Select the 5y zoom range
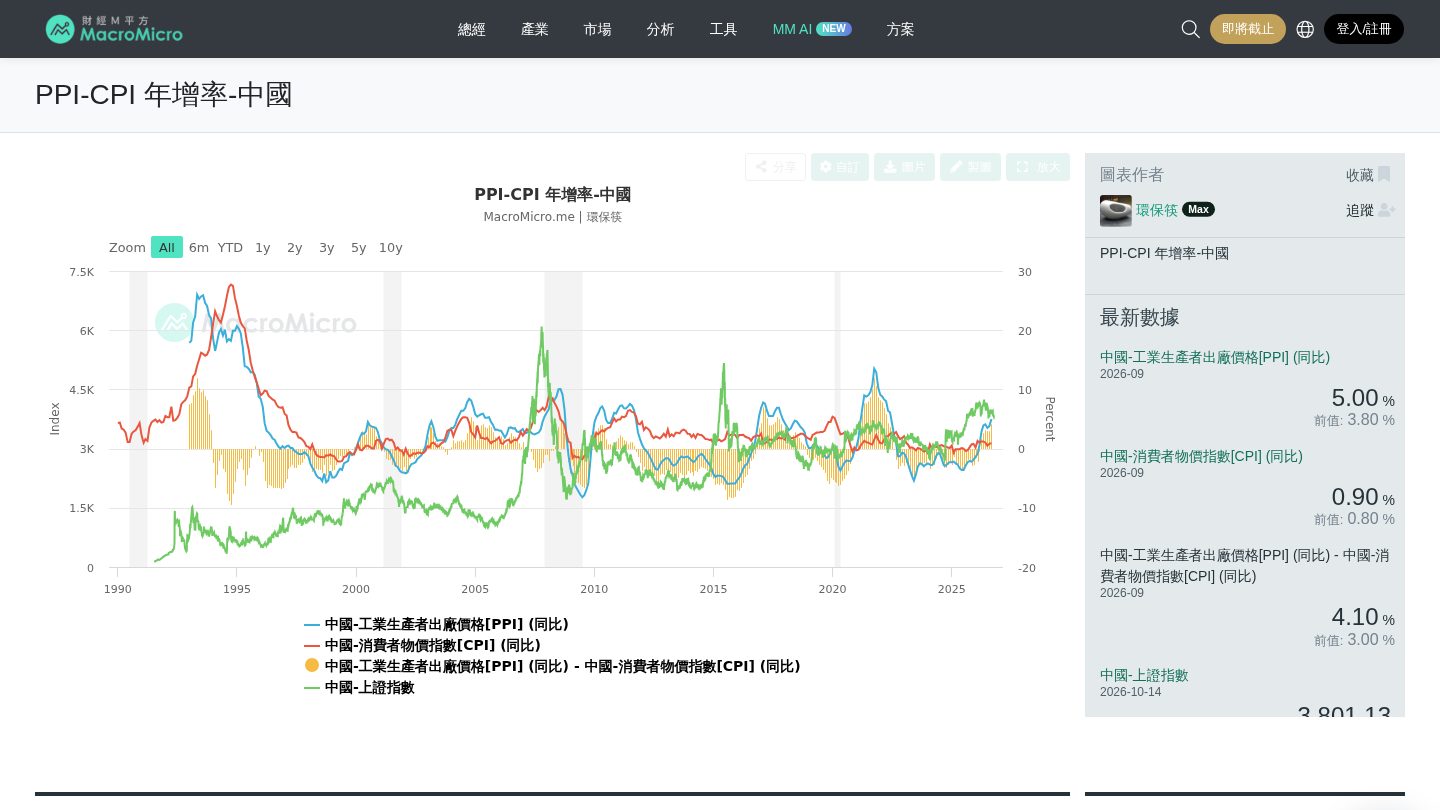The height and width of the screenshot is (810, 1440). [x=359, y=247]
